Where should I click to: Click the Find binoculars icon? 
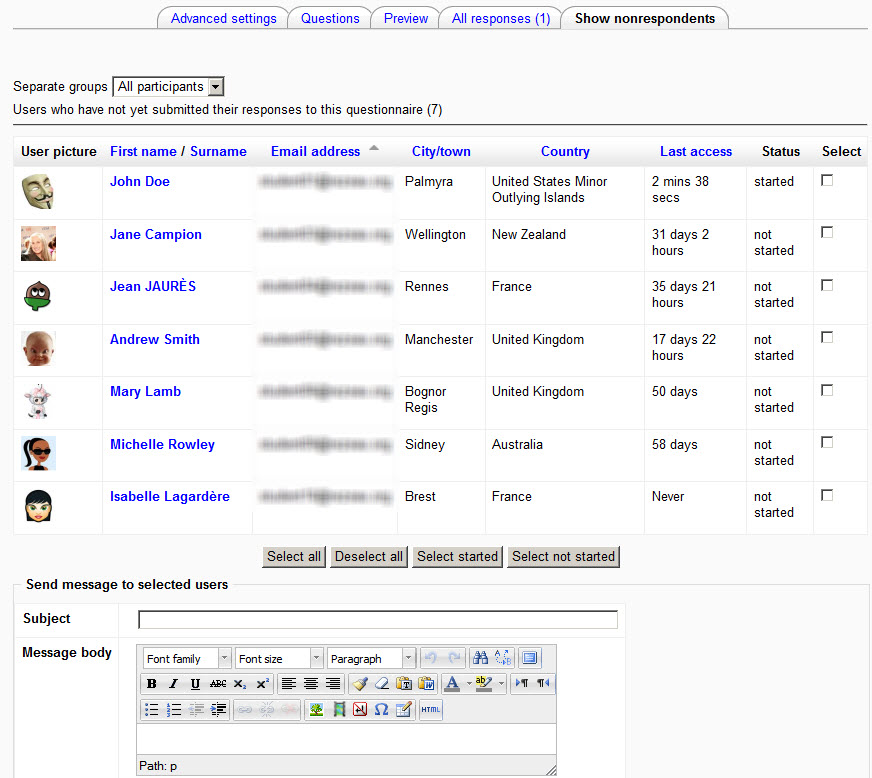[480, 658]
